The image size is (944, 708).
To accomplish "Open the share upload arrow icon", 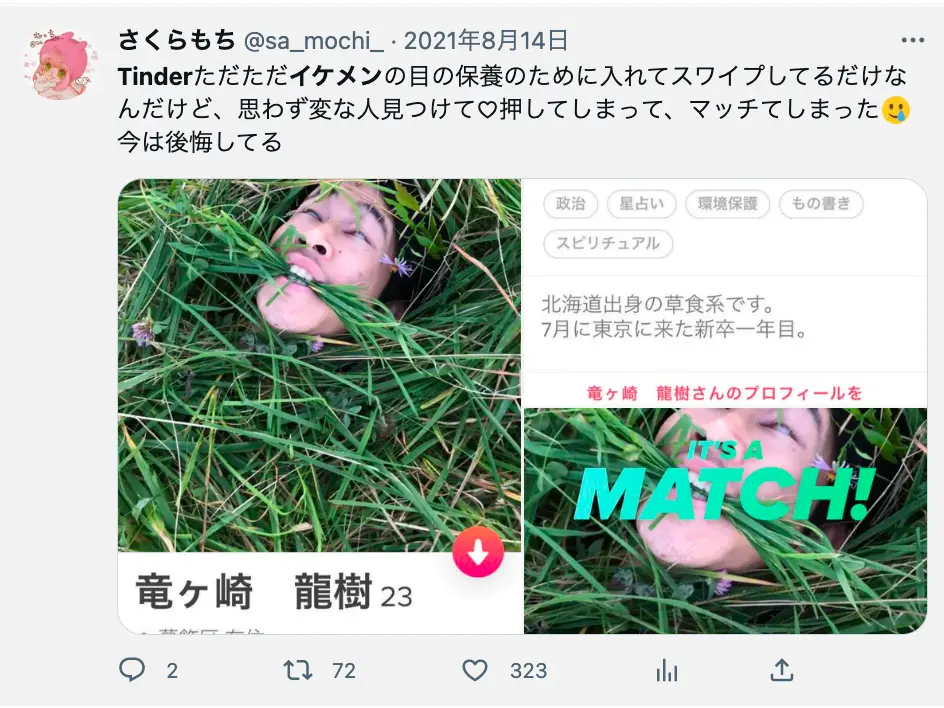I will point(781,669).
